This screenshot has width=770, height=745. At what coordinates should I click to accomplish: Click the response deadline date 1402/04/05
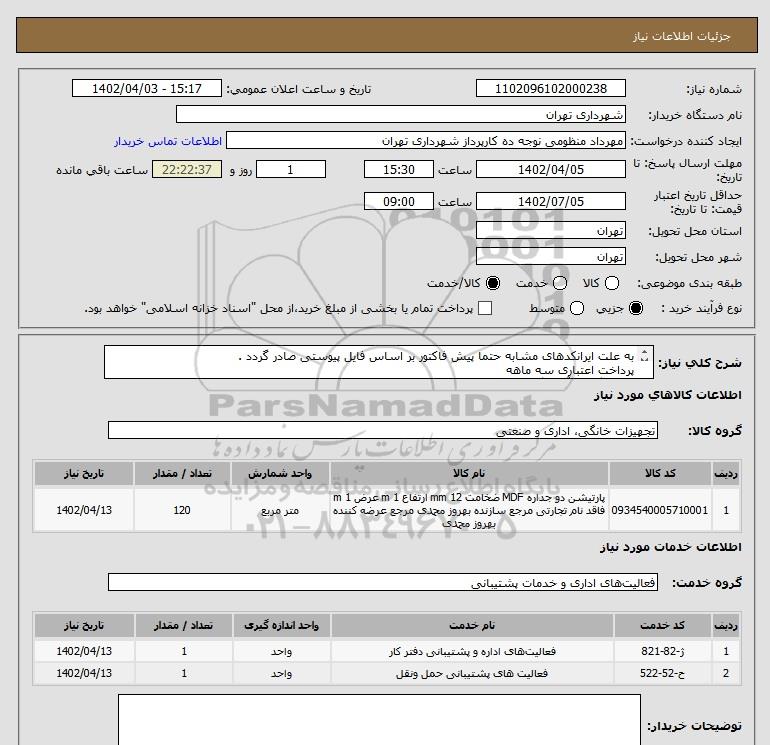tap(550, 169)
